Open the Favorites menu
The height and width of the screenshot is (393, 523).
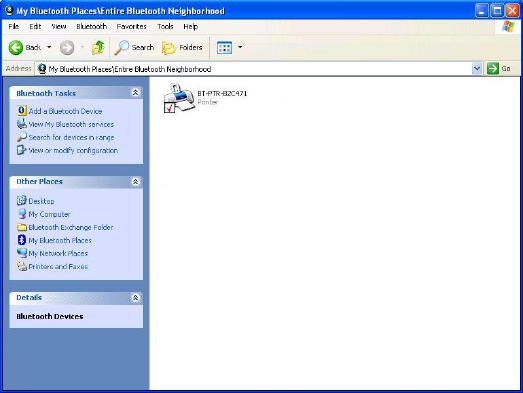(x=131, y=26)
